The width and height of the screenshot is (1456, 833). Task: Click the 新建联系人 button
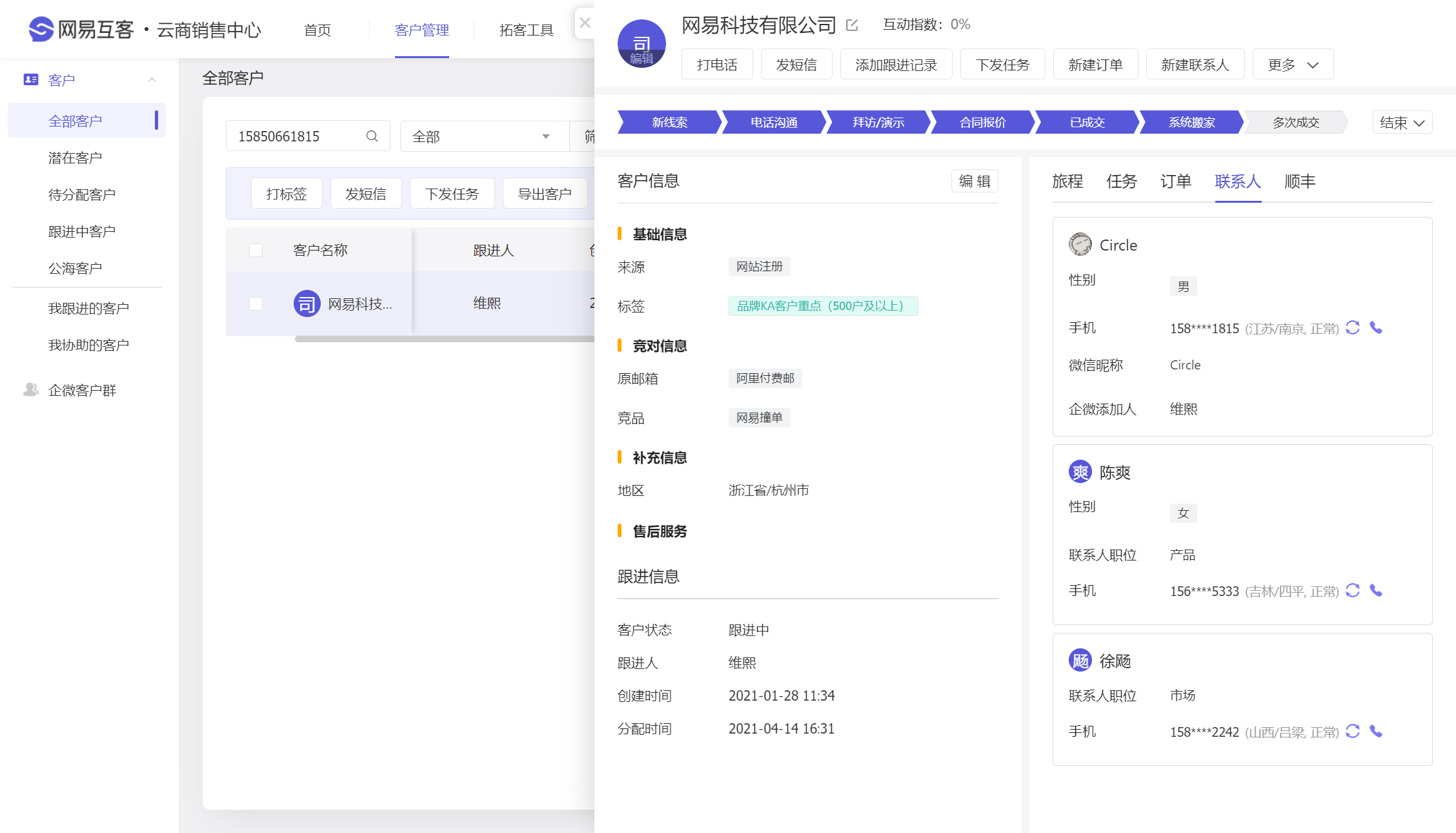coord(1195,65)
